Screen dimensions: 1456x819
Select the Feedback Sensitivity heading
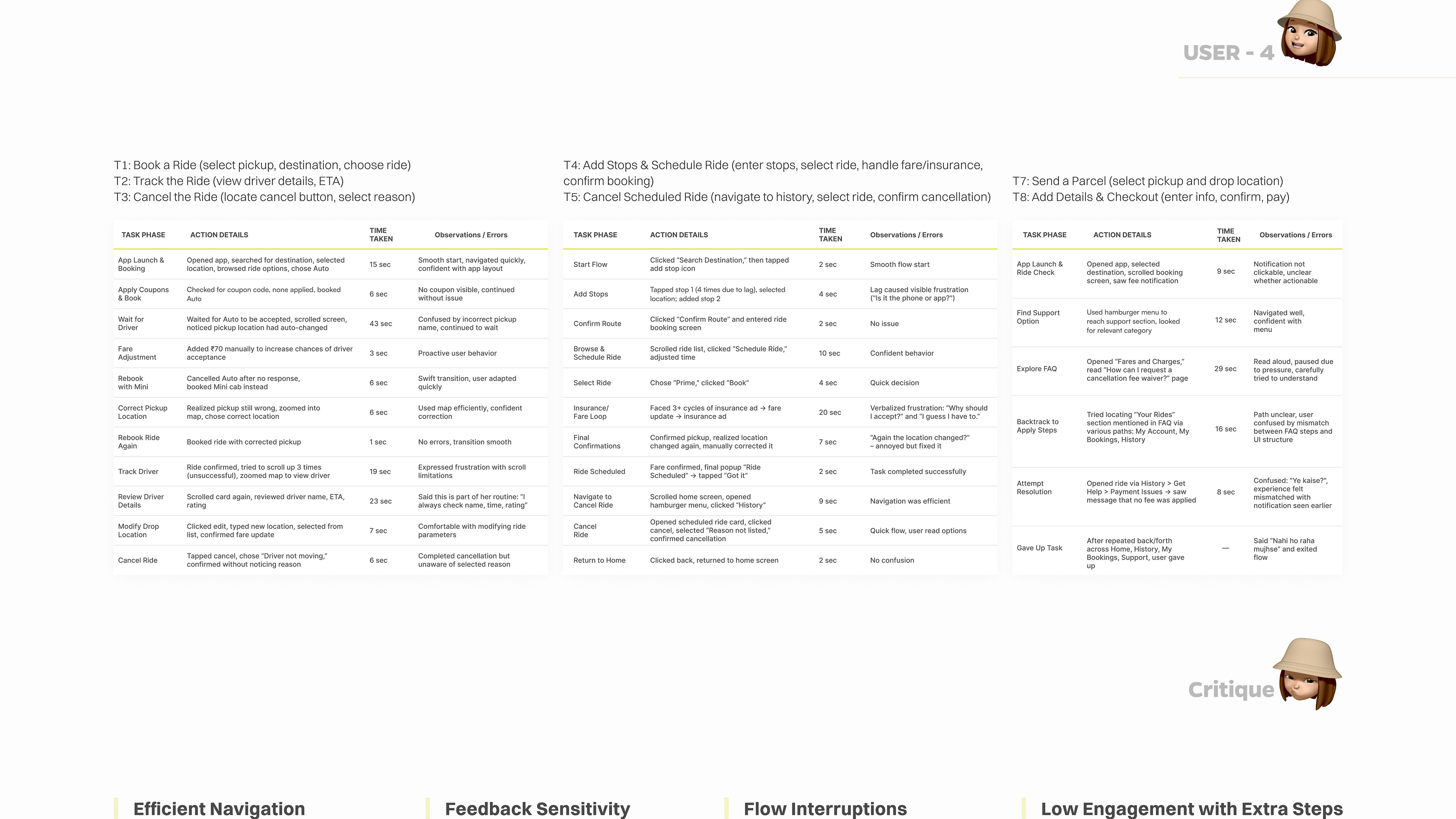point(537,809)
